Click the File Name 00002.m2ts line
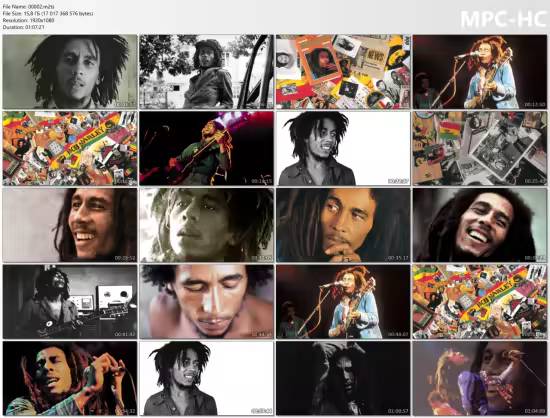Viewport: 550px width, 418px height. click(x=28, y=6)
